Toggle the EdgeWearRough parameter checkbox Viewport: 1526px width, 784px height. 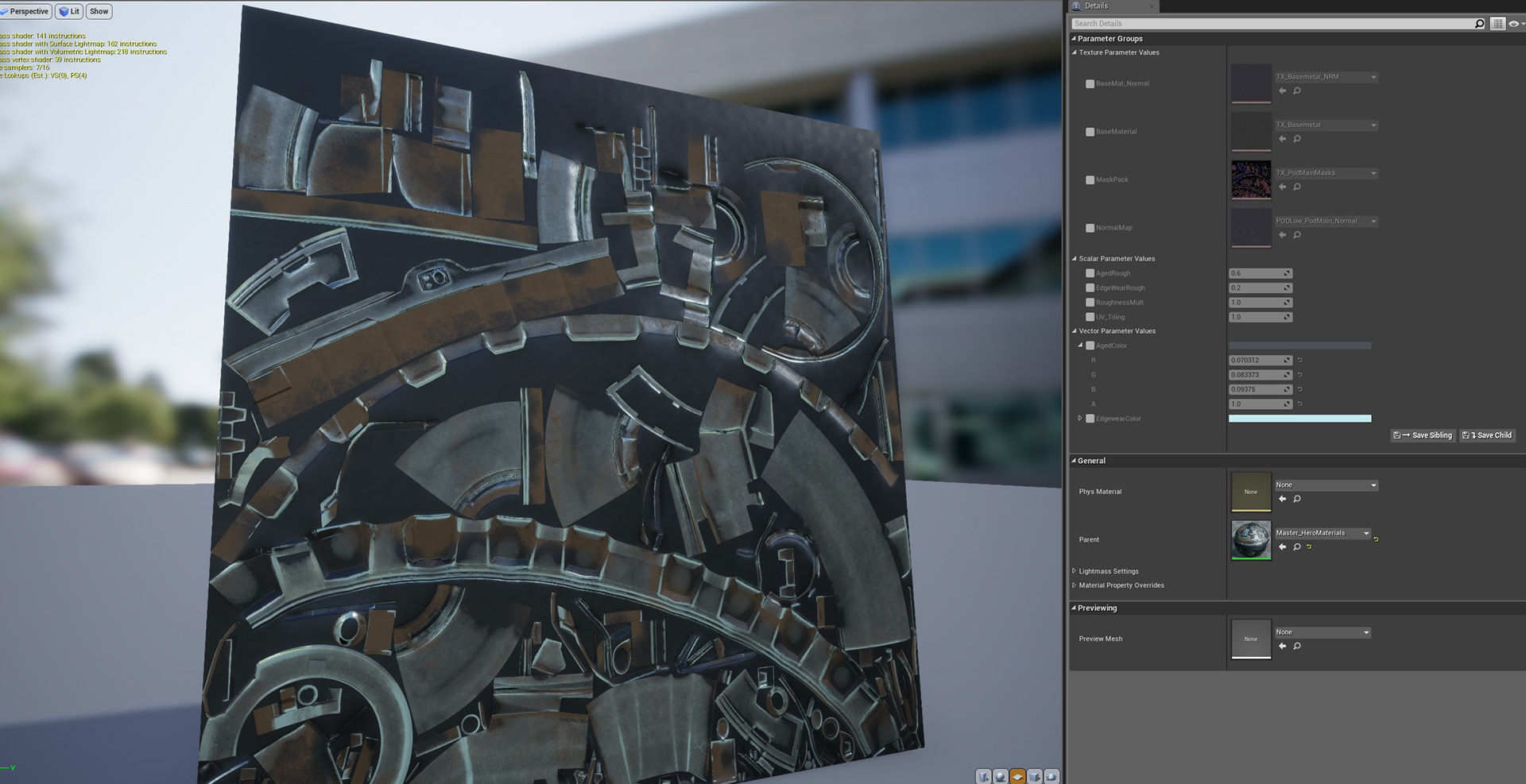point(1090,288)
